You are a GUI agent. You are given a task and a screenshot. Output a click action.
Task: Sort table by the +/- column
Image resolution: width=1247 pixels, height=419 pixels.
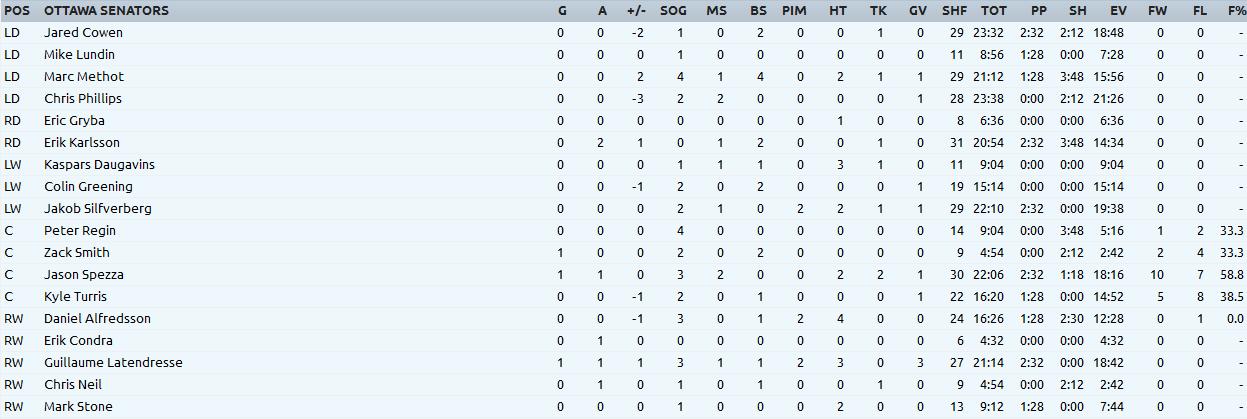pos(636,10)
